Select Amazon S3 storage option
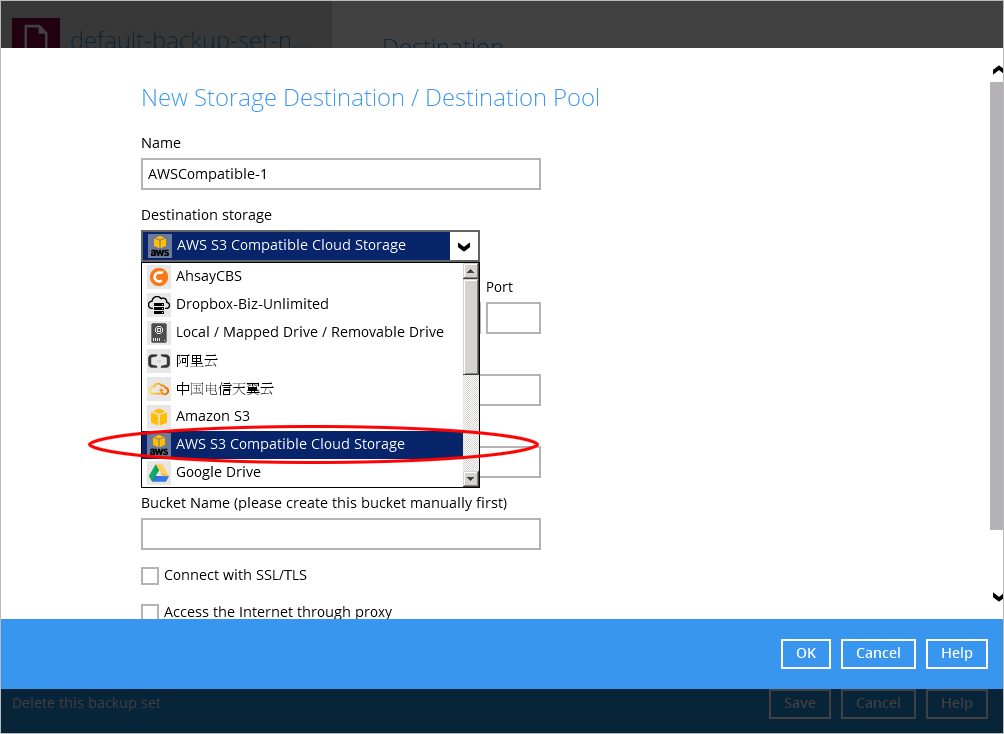1004x734 pixels. (302, 416)
